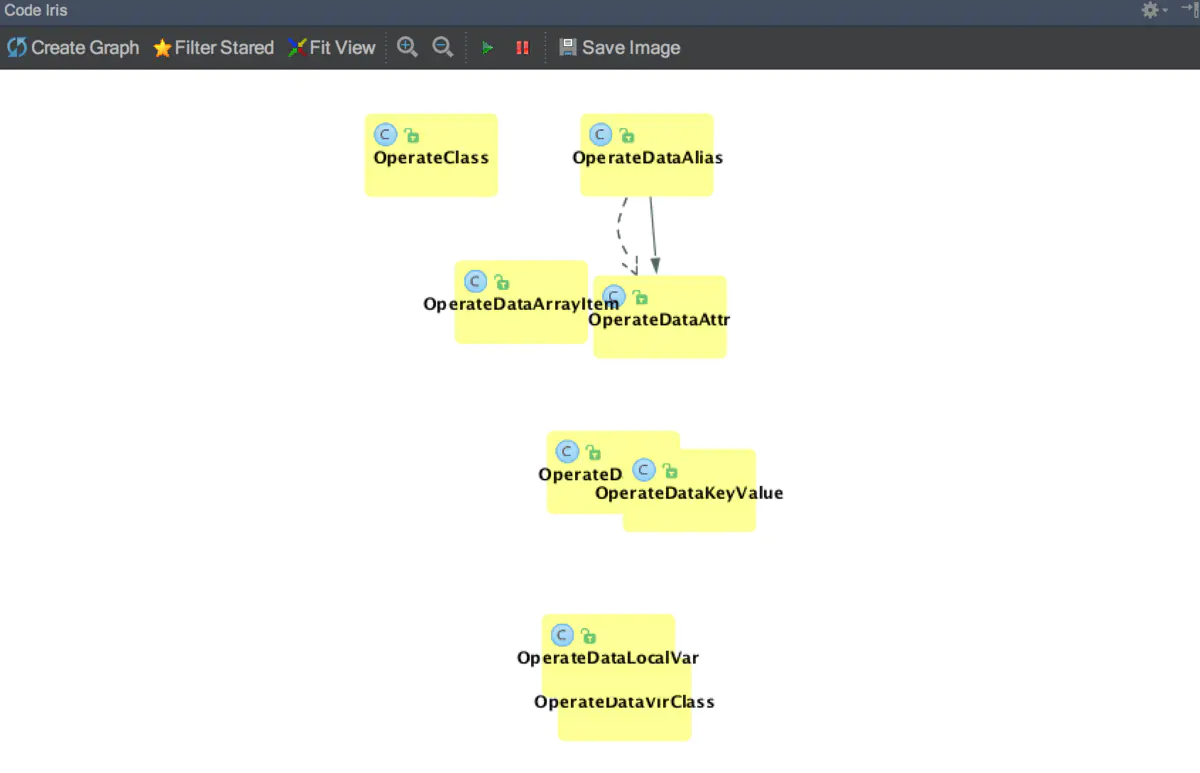Viewport: 1200px width, 773px height.
Task: Click the hide-panel arrow in top-right corner
Action: tap(1188, 10)
